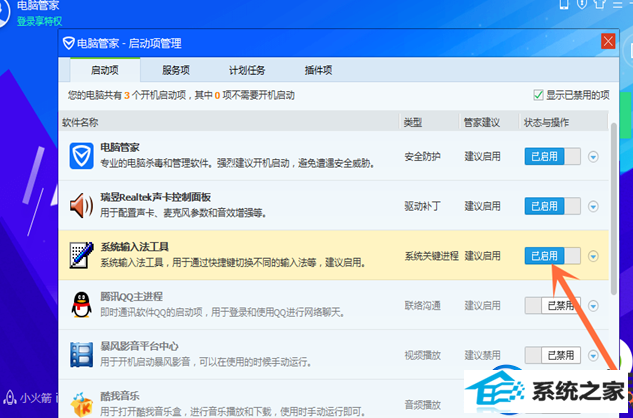Image resolution: width=633 pixels, height=418 pixels.
Task: Uncheck 显示已禁用的项 checkbox
Action: 538,95
